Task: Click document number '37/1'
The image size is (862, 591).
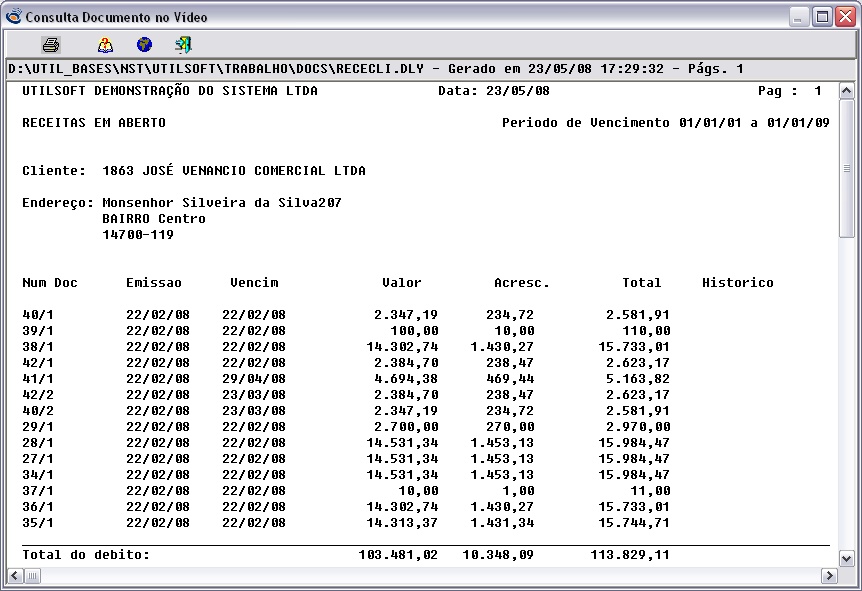Action: point(38,490)
